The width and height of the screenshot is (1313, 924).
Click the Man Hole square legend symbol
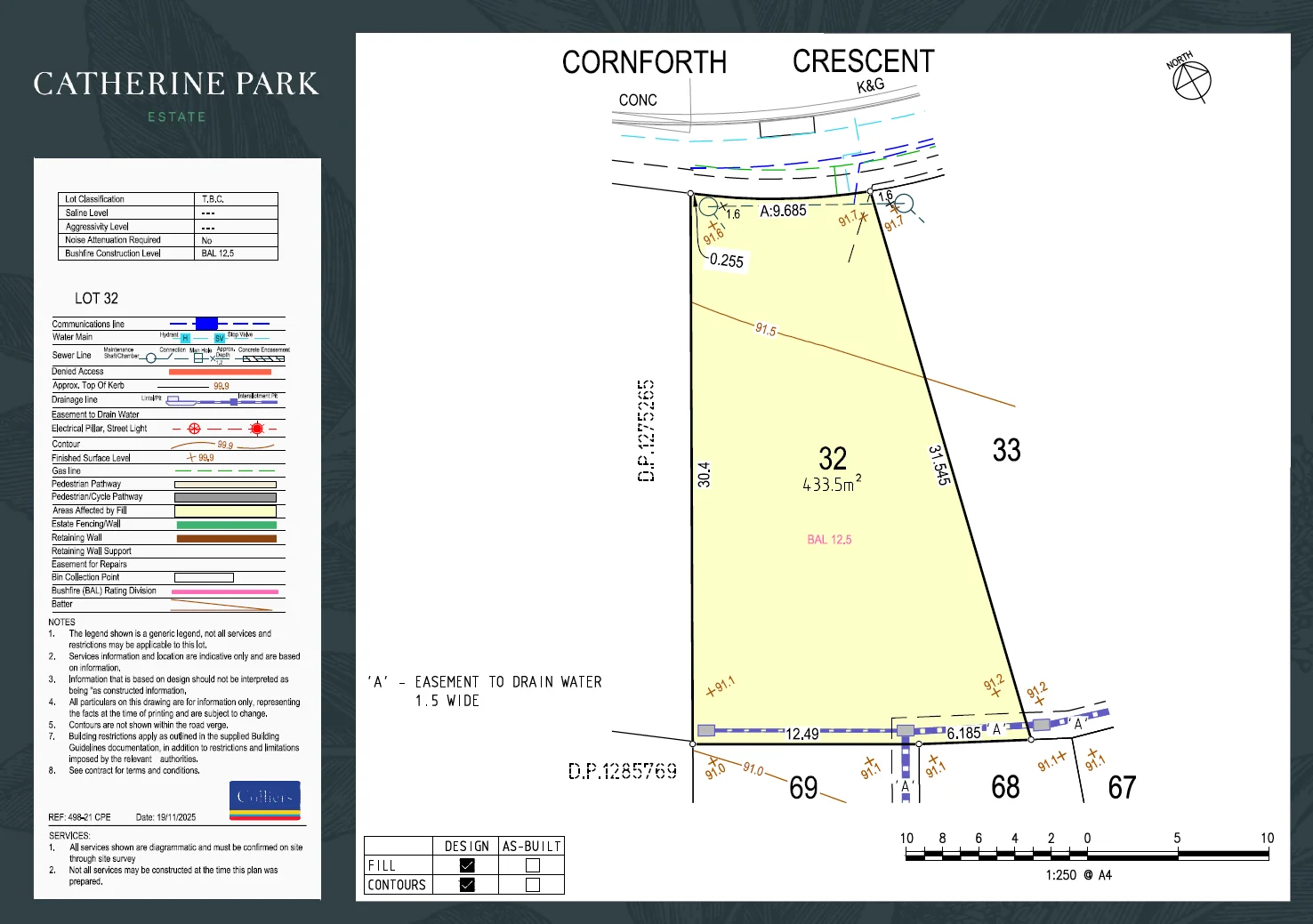tap(198, 358)
